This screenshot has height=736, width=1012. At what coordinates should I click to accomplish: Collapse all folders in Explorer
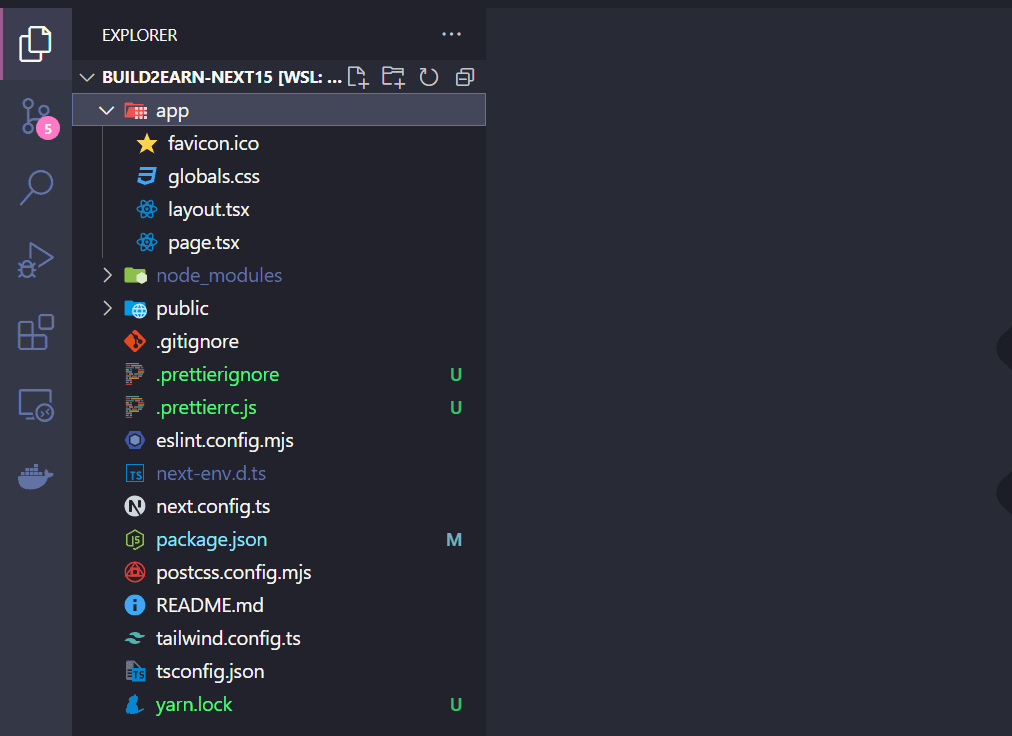click(464, 77)
